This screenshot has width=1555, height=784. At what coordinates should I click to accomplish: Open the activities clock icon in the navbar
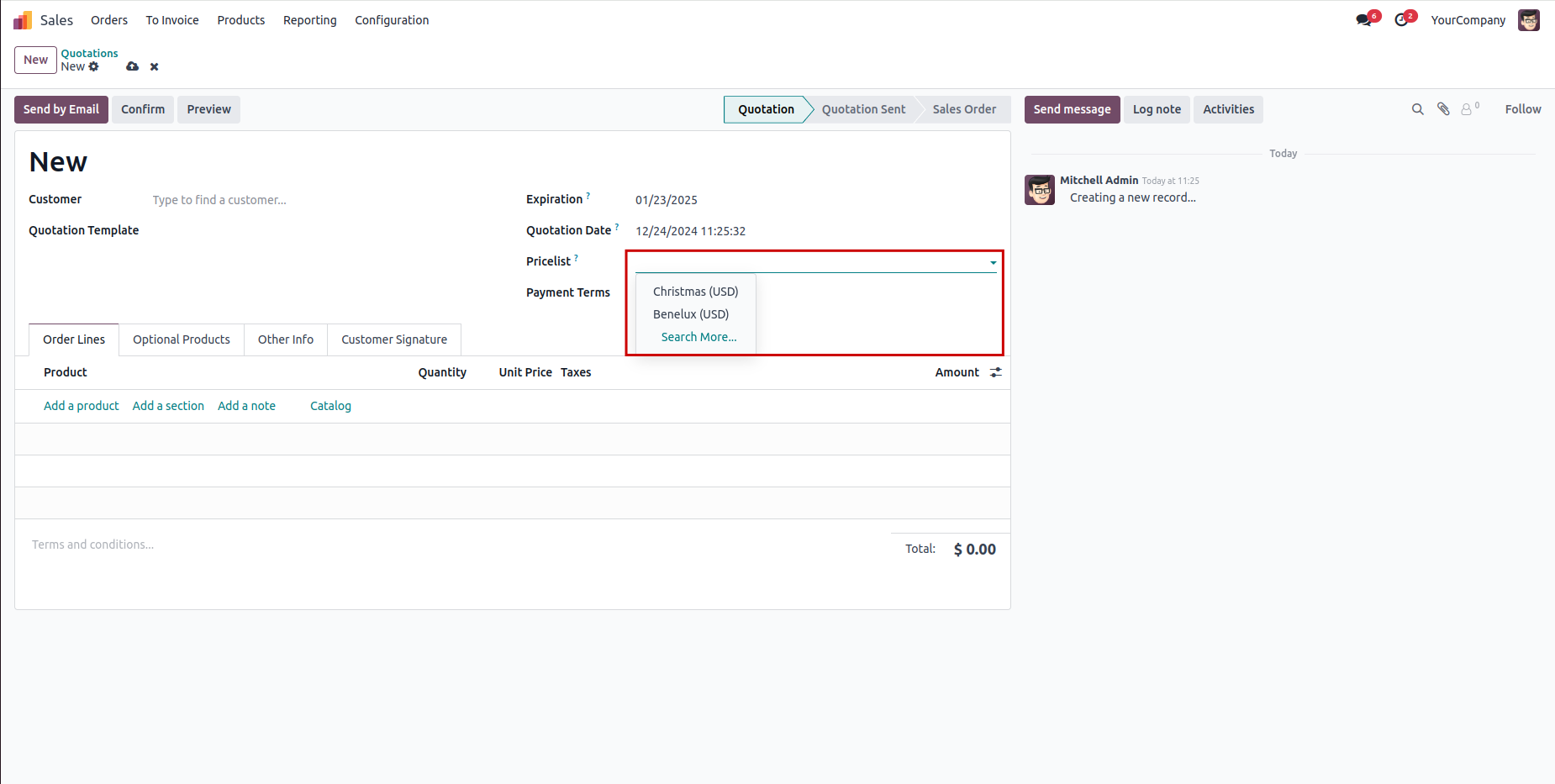(1401, 20)
